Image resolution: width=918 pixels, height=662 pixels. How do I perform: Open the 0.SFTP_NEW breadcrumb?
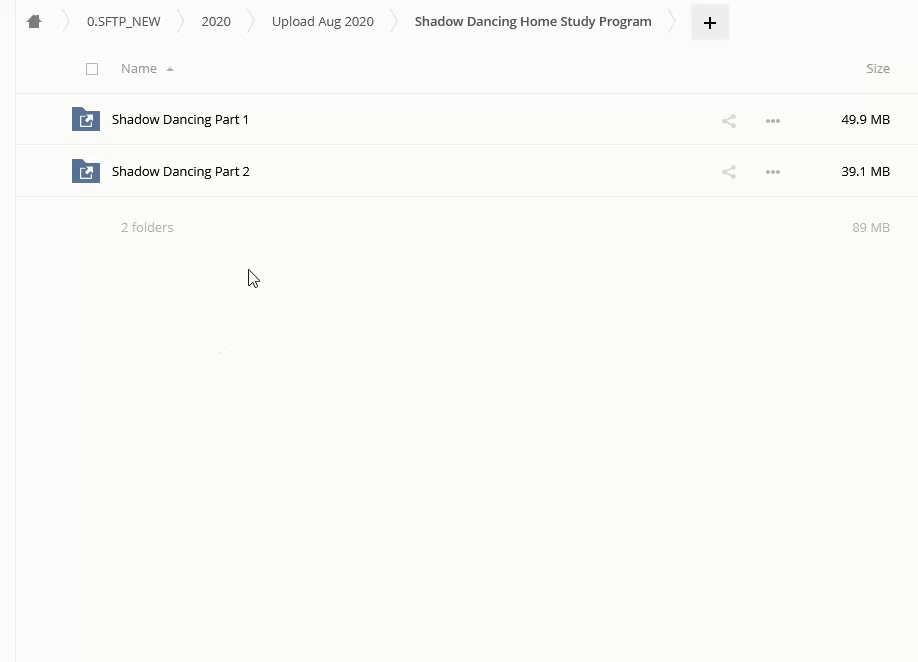click(123, 21)
